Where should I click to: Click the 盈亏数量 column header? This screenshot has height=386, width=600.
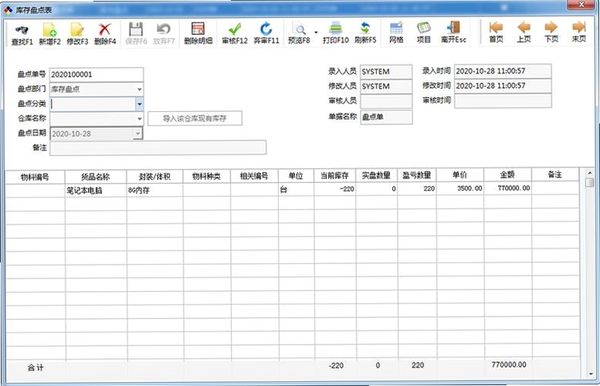[417, 175]
